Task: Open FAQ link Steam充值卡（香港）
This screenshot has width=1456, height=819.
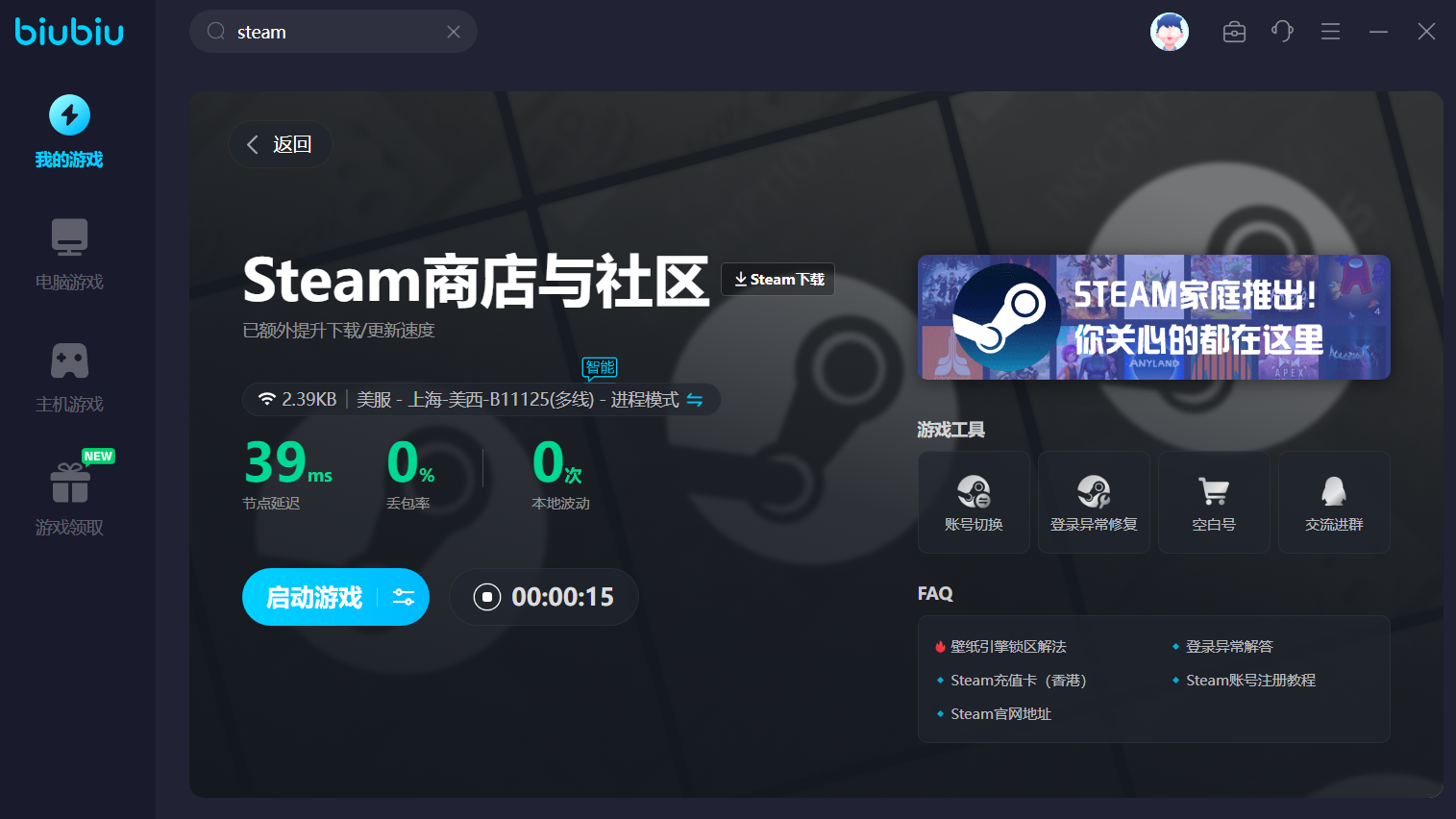Action: 1019,680
